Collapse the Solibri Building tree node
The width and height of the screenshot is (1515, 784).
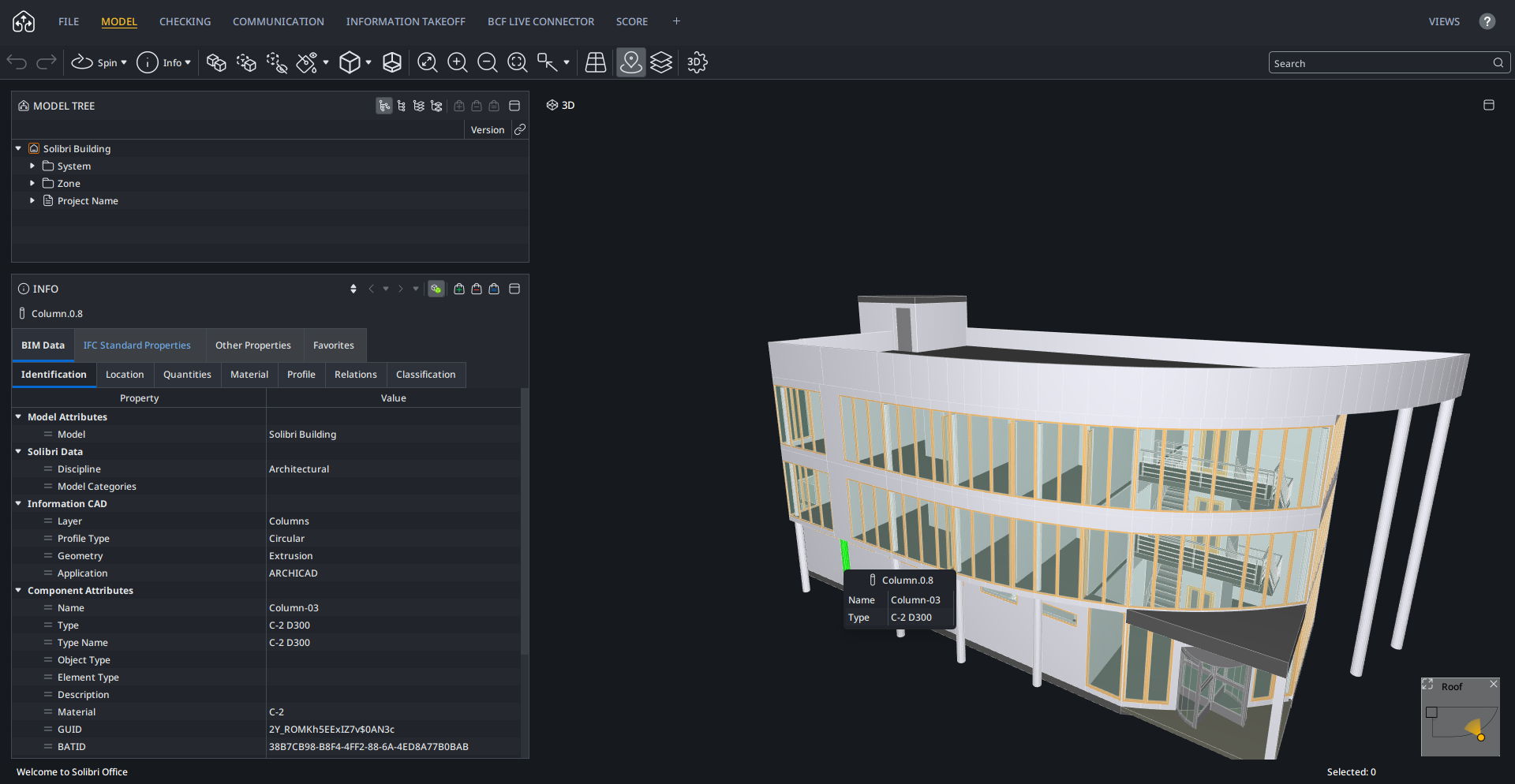click(x=18, y=148)
